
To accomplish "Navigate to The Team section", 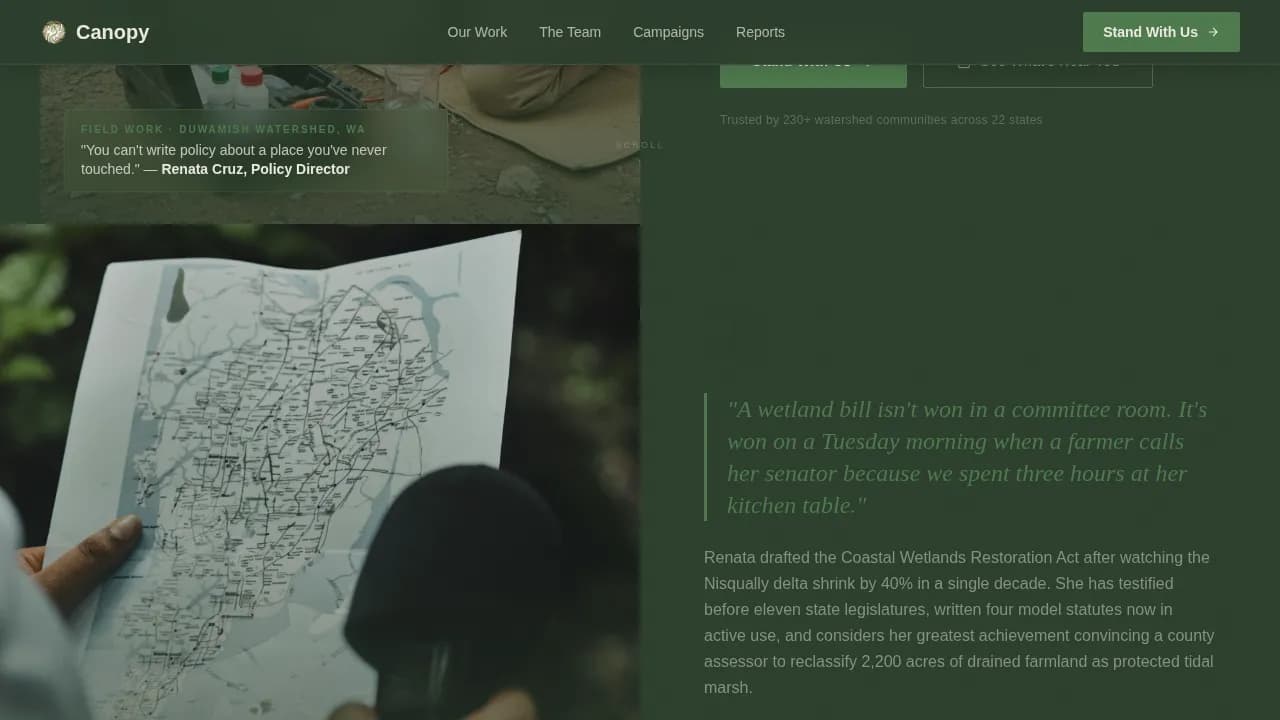I will coord(570,32).
